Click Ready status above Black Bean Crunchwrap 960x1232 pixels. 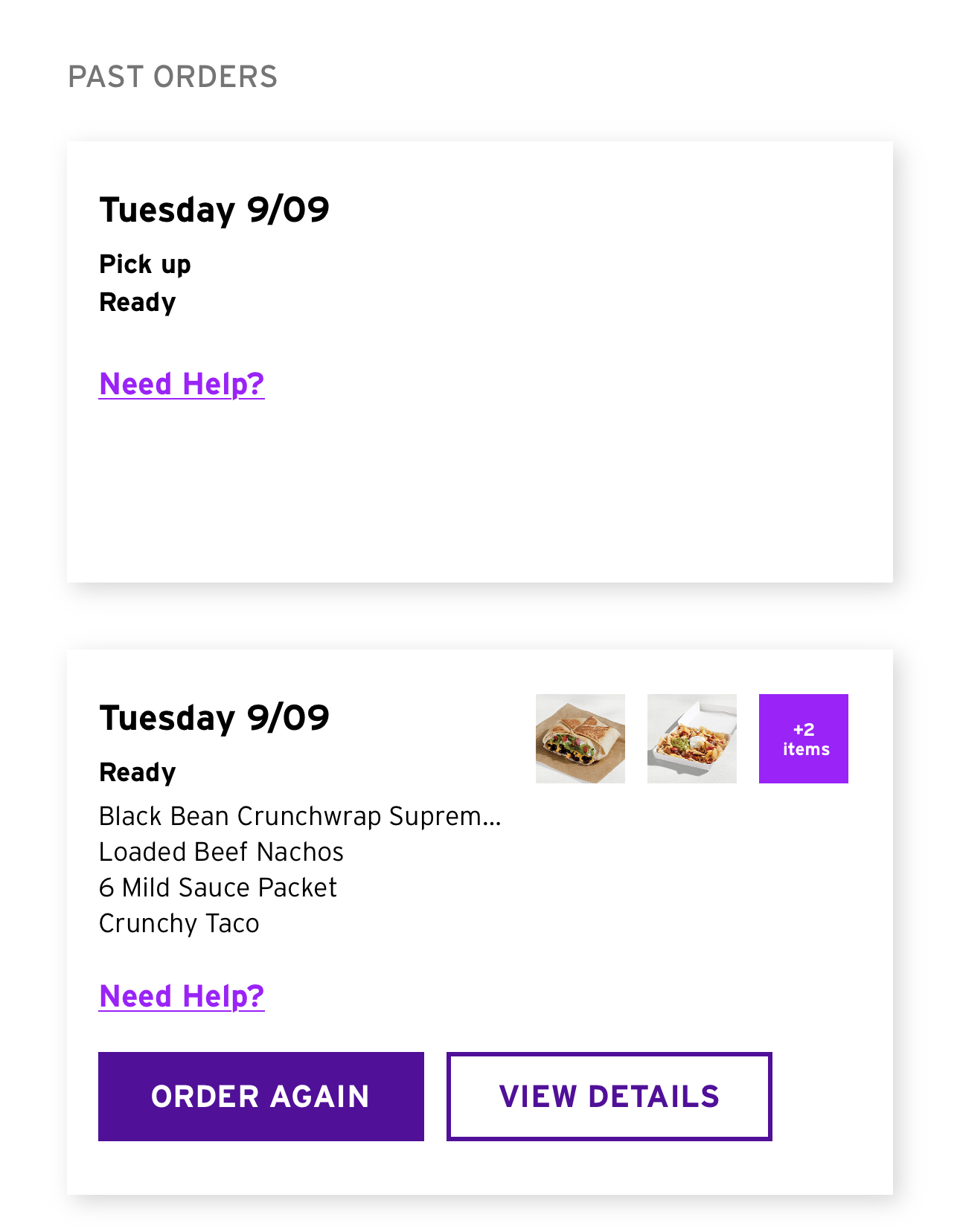coord(138,772)
